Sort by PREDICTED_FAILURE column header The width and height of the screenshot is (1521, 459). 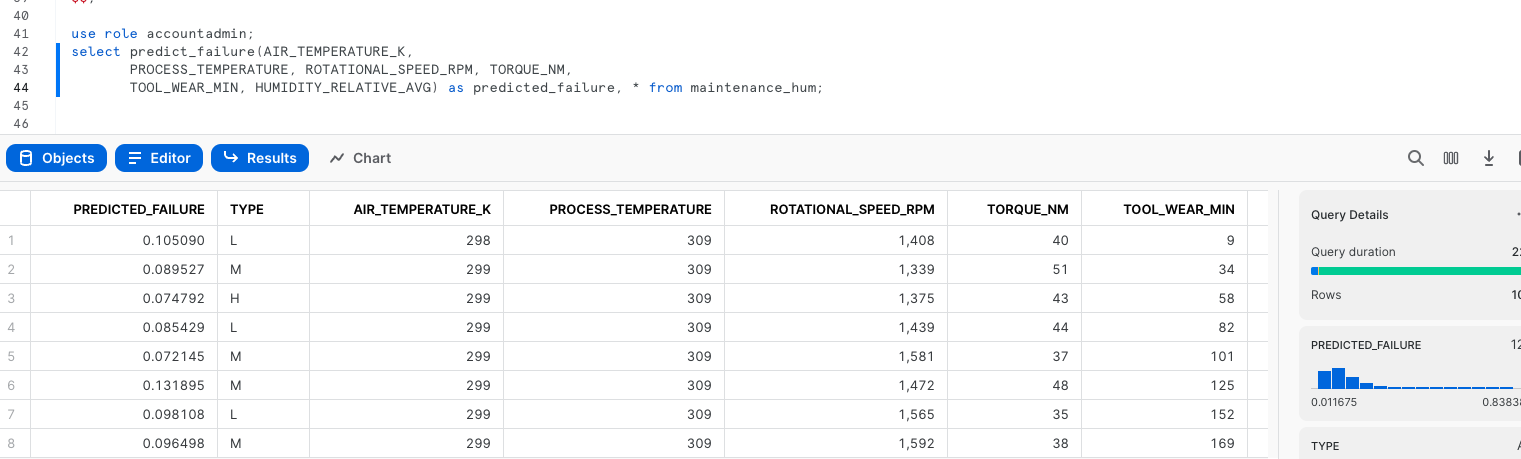coord(138,209)
